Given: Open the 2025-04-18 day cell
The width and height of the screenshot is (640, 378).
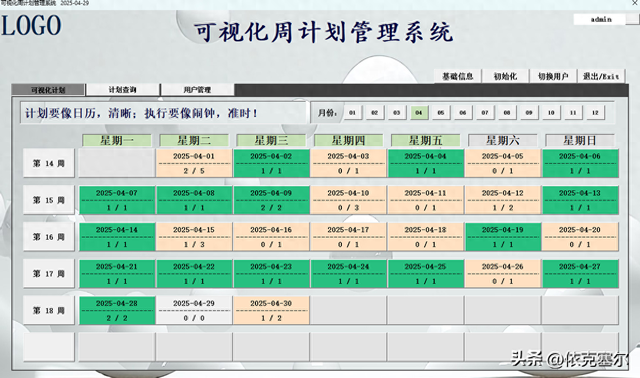Looking at the screenshot, I should coord(425,237).
